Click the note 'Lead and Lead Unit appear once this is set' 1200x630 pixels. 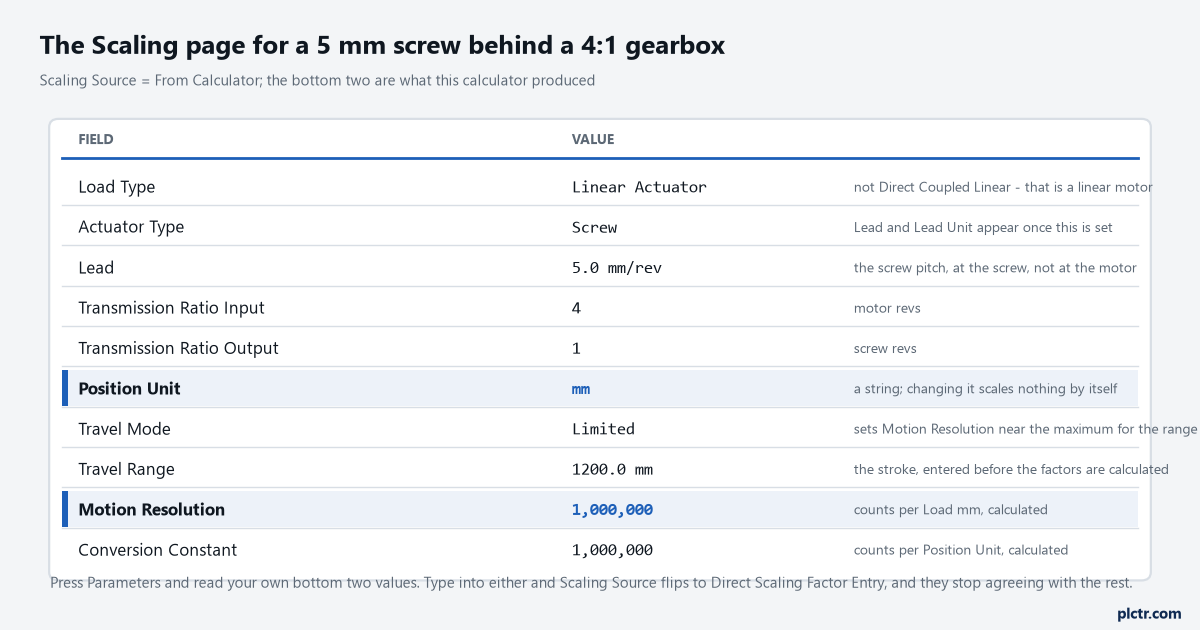983,227
